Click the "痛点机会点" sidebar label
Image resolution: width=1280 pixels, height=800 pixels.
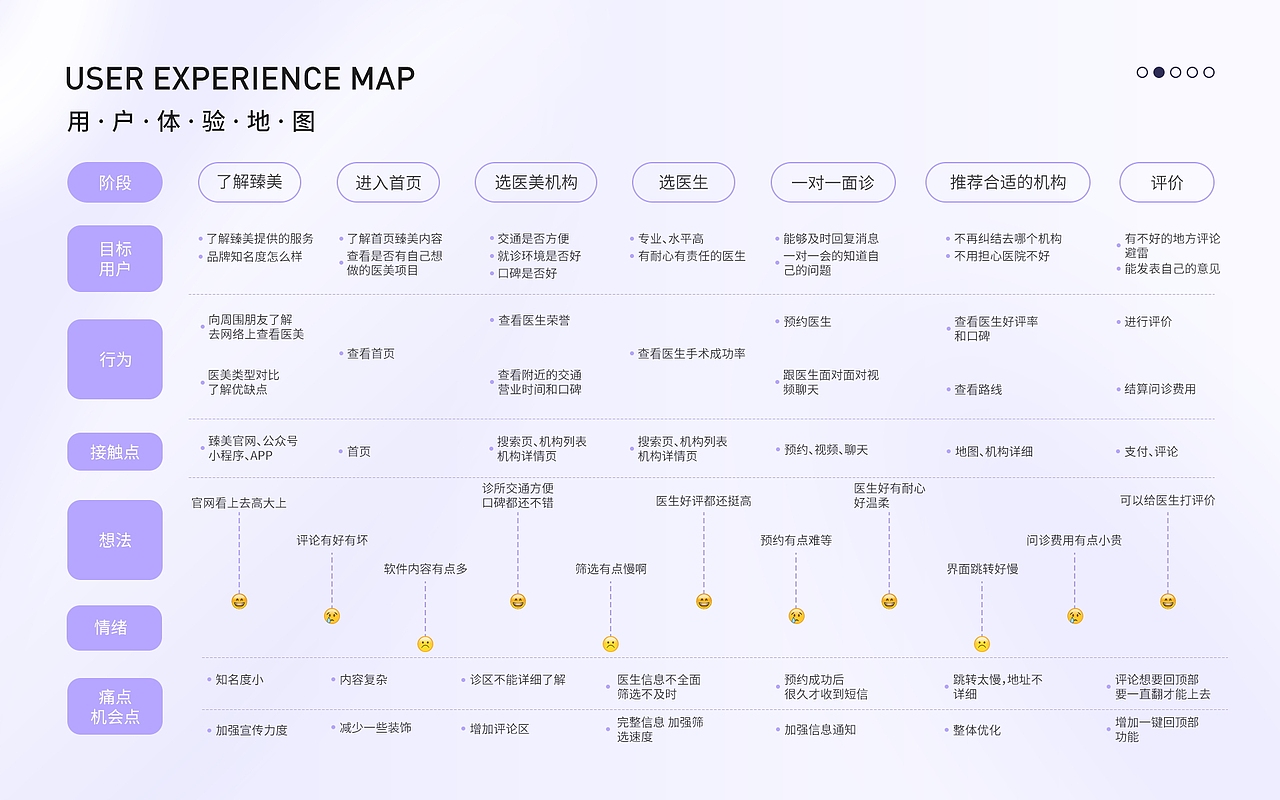click(114, 706)
